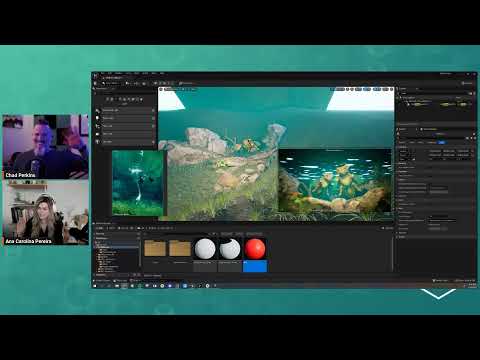Open the Platforms dropdown in toolbar

pos(186,83)
